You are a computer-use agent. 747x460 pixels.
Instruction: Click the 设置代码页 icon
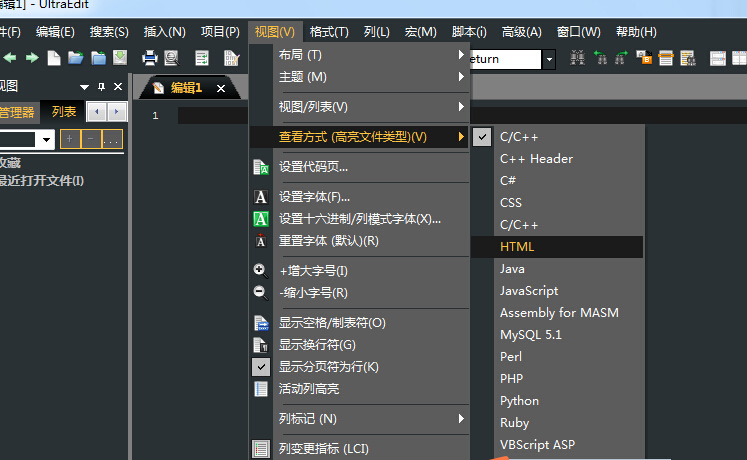pos(261,167)
